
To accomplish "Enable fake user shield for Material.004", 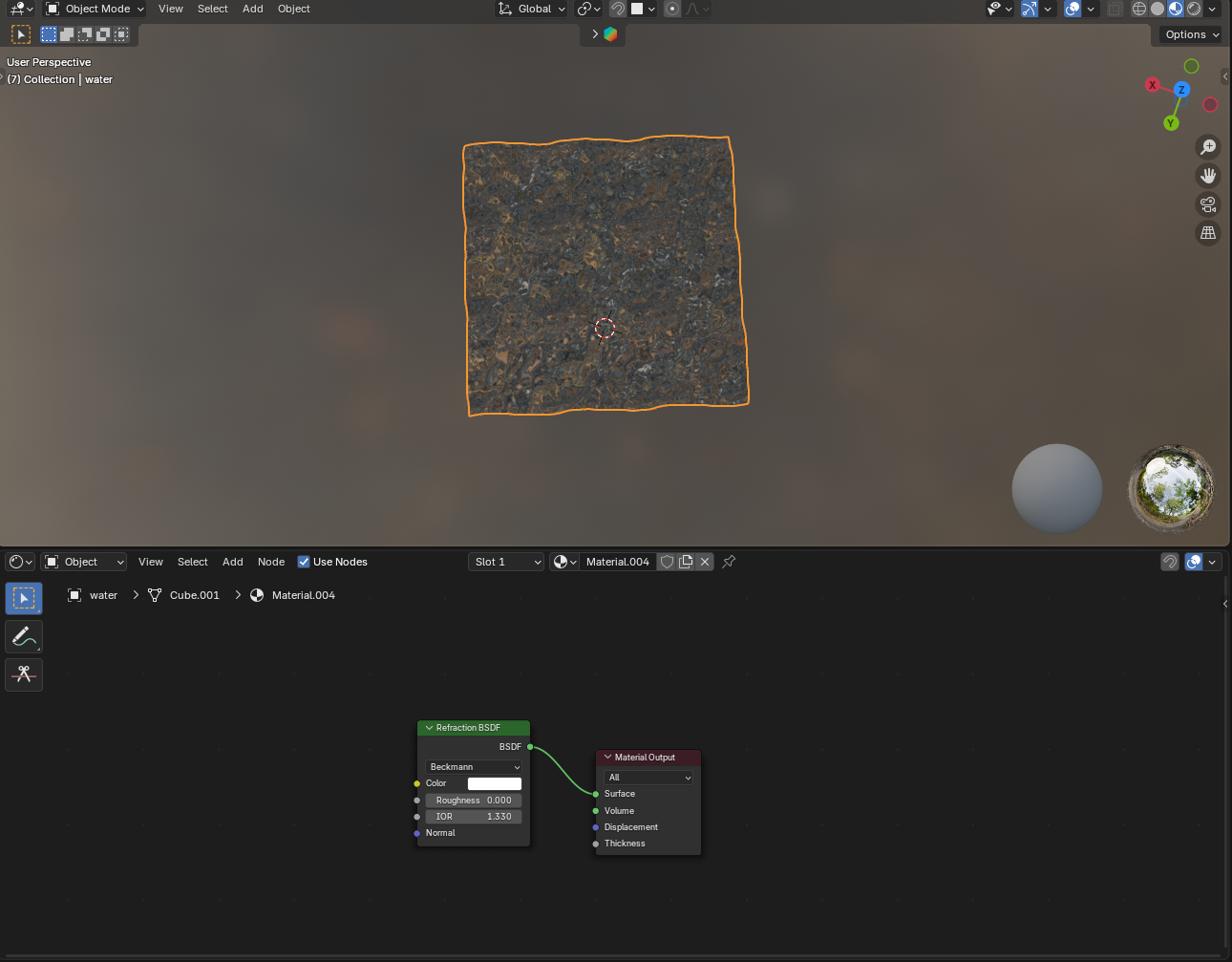I will point(668,562).
